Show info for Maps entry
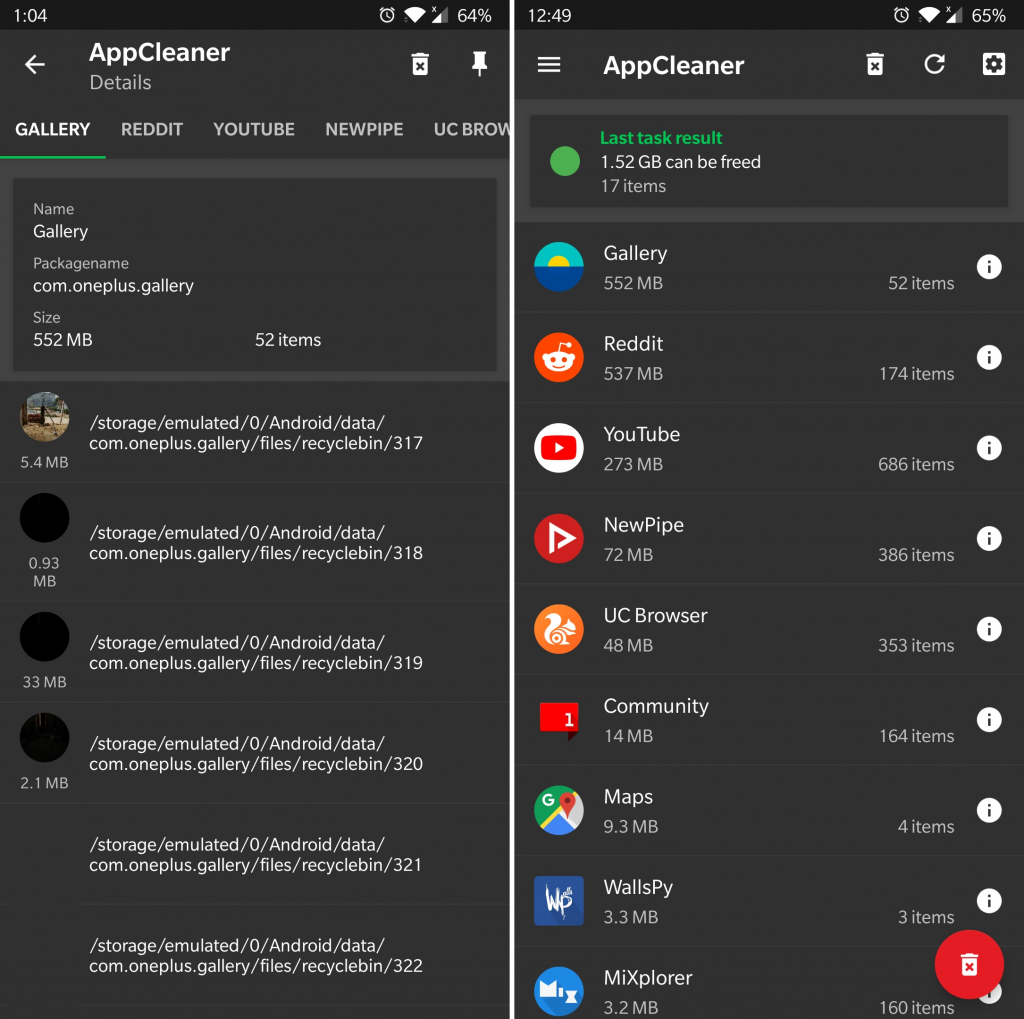This screenshot has width=1024, height=1019. click(989, 810)
